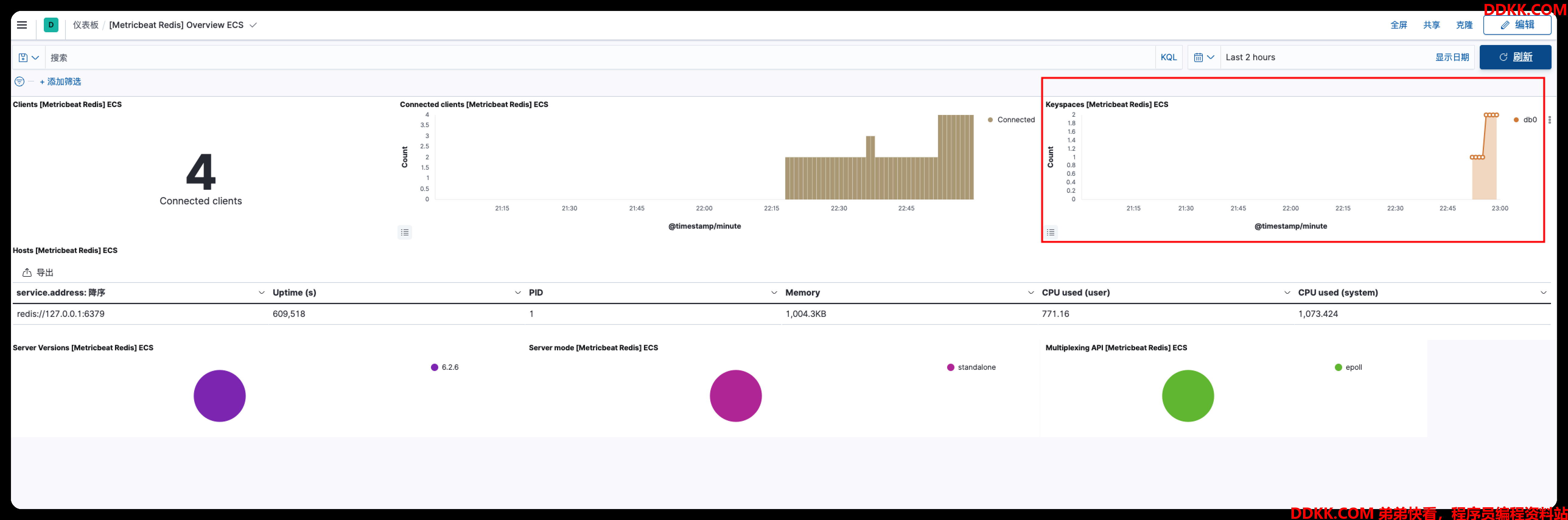Screen dimensions: 1568x520
Task: Click the 编辑 edit button
Action: click(1517, 25)
